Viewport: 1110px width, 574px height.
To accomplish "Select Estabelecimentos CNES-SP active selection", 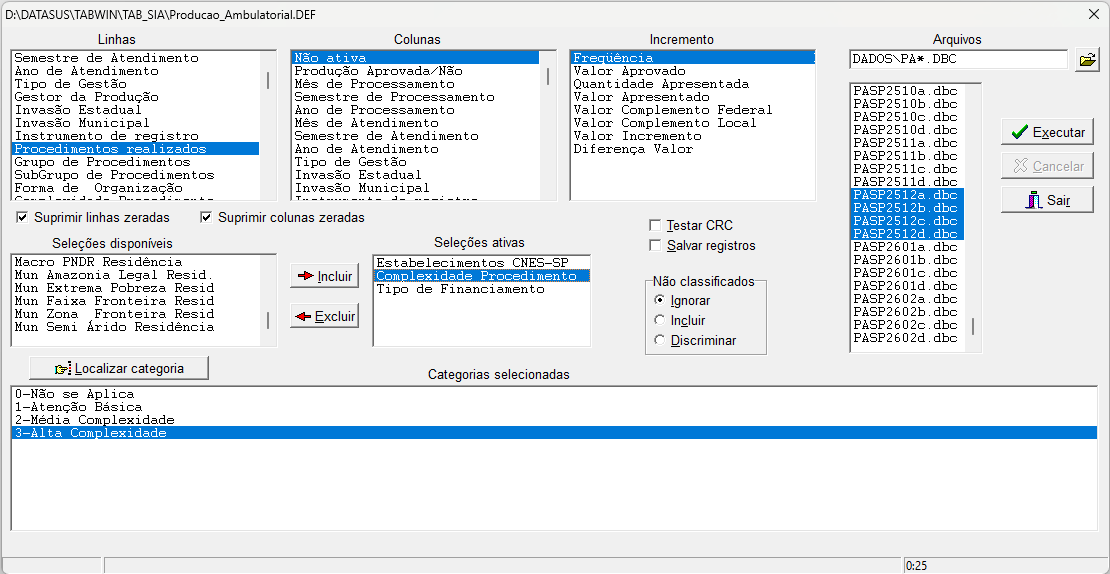I will (x=481, y=263).
